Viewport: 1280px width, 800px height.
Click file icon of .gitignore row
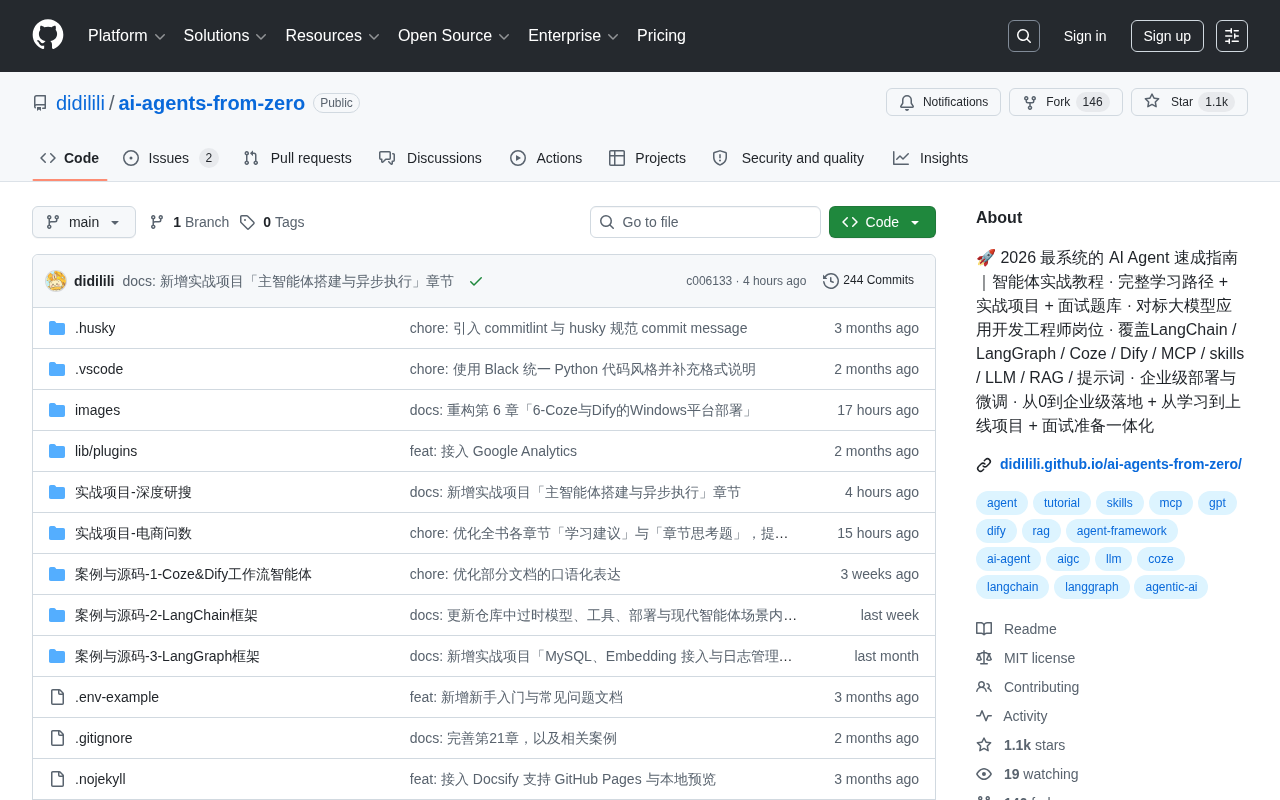pos(57,738)
